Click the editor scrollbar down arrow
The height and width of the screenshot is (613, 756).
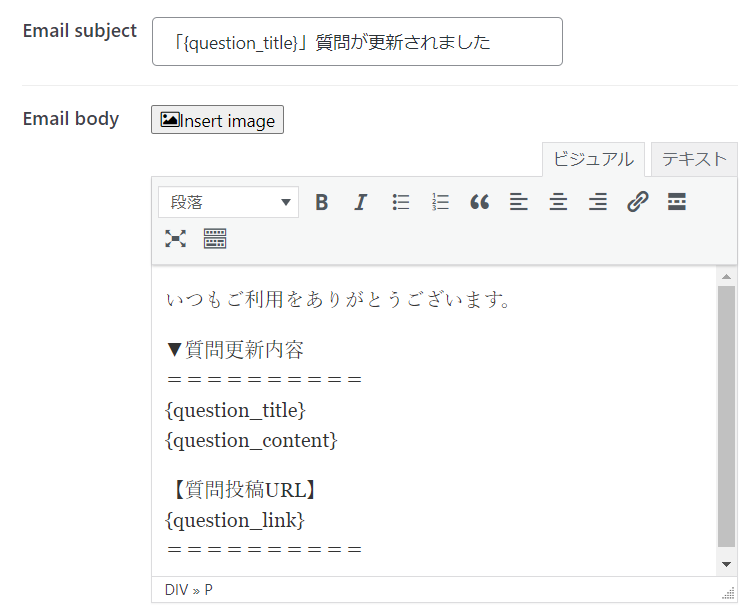[727, 565]
